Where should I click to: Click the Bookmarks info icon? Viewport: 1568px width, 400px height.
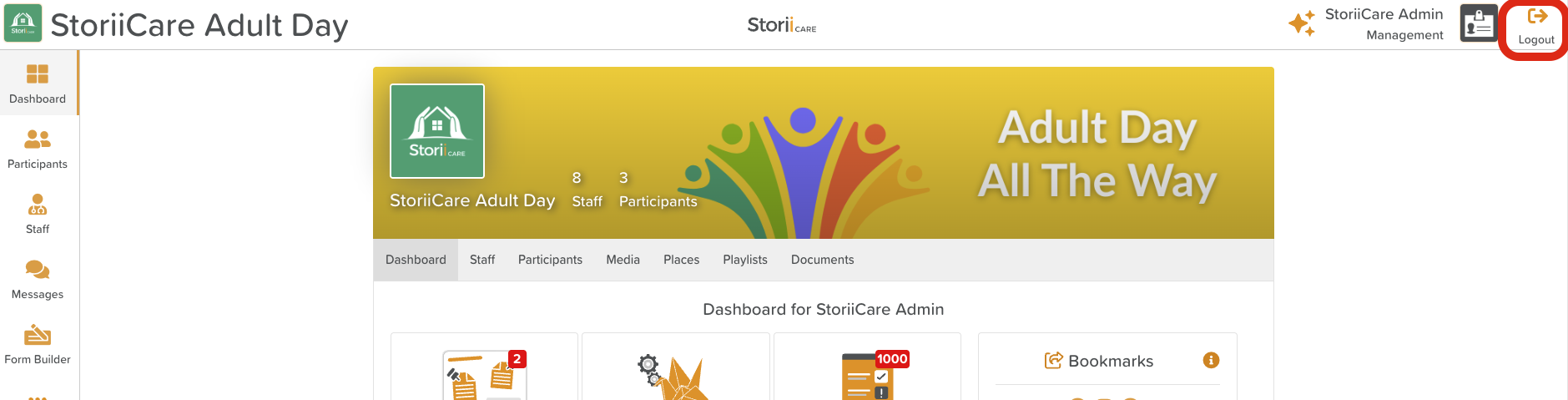pyautogui.click(x=1211, y=360)
